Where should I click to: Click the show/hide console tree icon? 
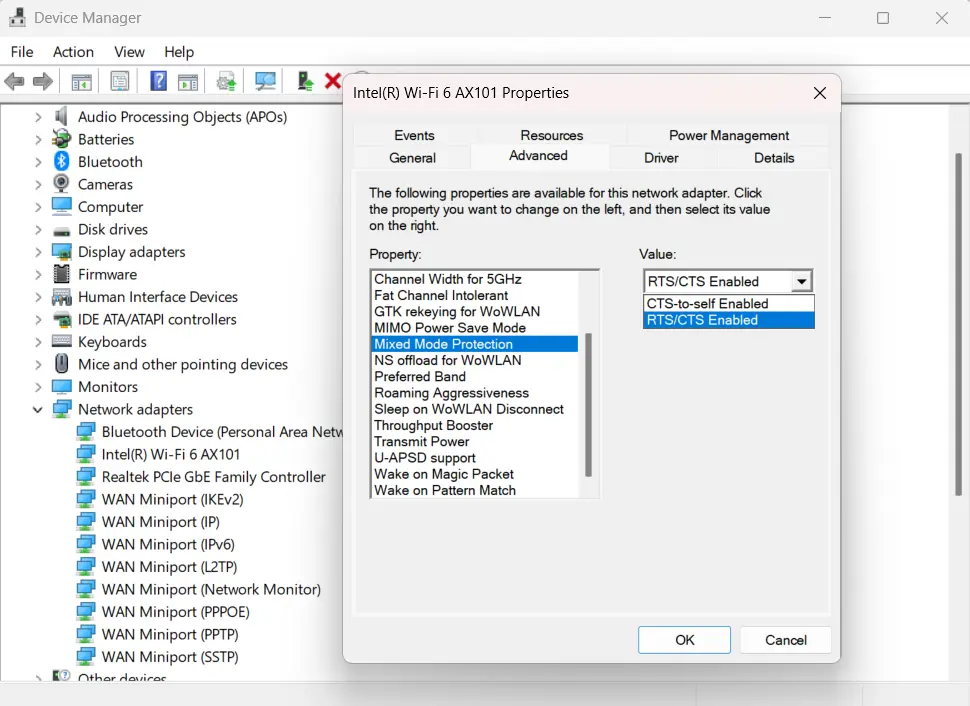81,81
